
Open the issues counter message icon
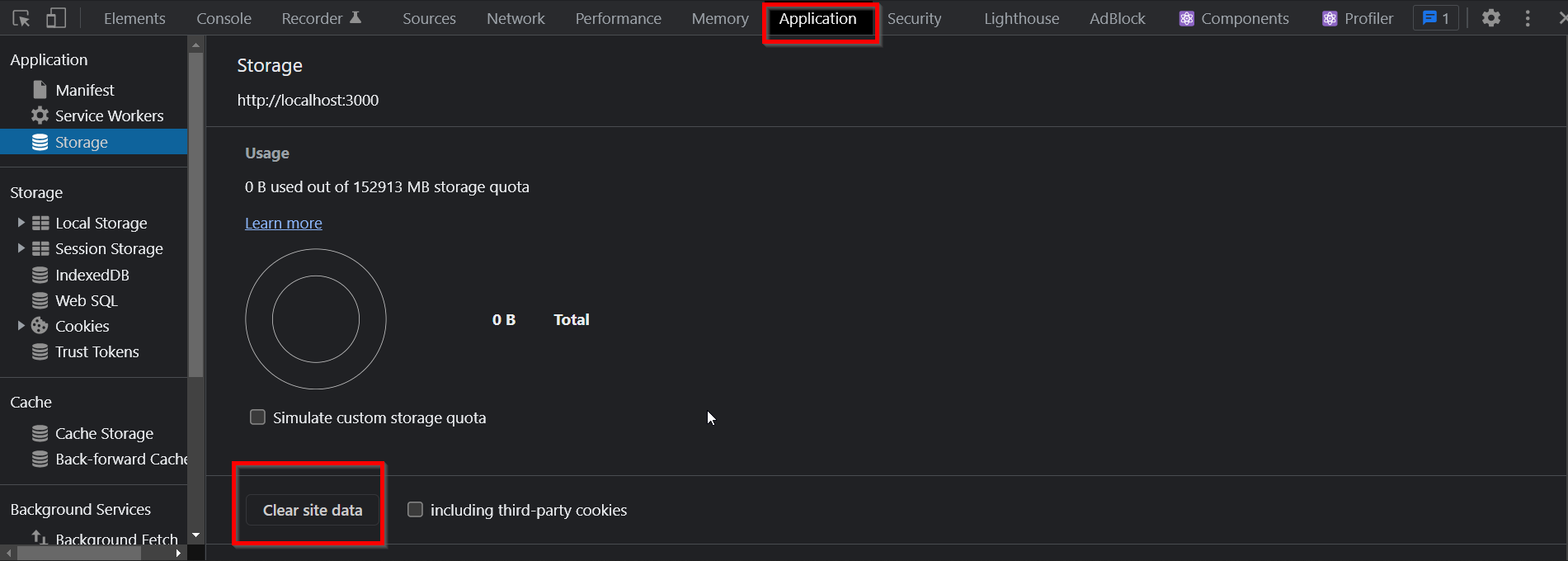(x=1429, y=18)
